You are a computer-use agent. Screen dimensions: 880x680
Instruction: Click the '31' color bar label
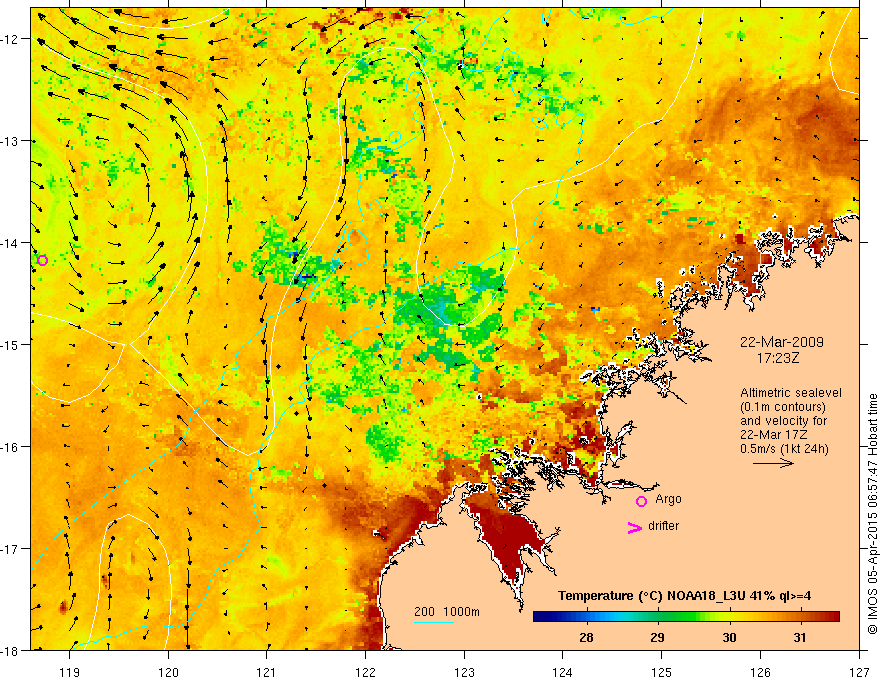coord(800,637)
